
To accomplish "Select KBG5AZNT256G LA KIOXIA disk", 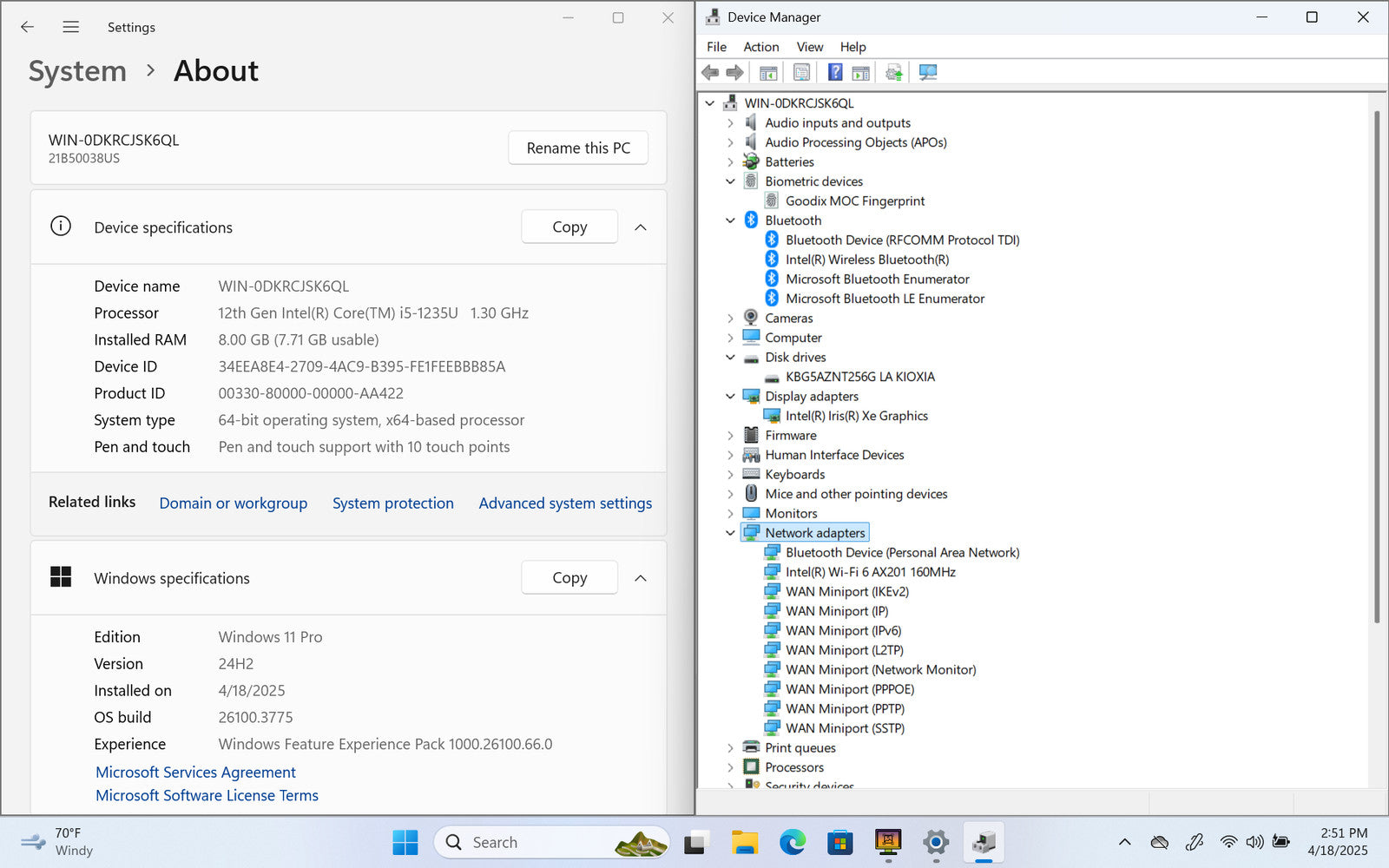I will (860, 377).
